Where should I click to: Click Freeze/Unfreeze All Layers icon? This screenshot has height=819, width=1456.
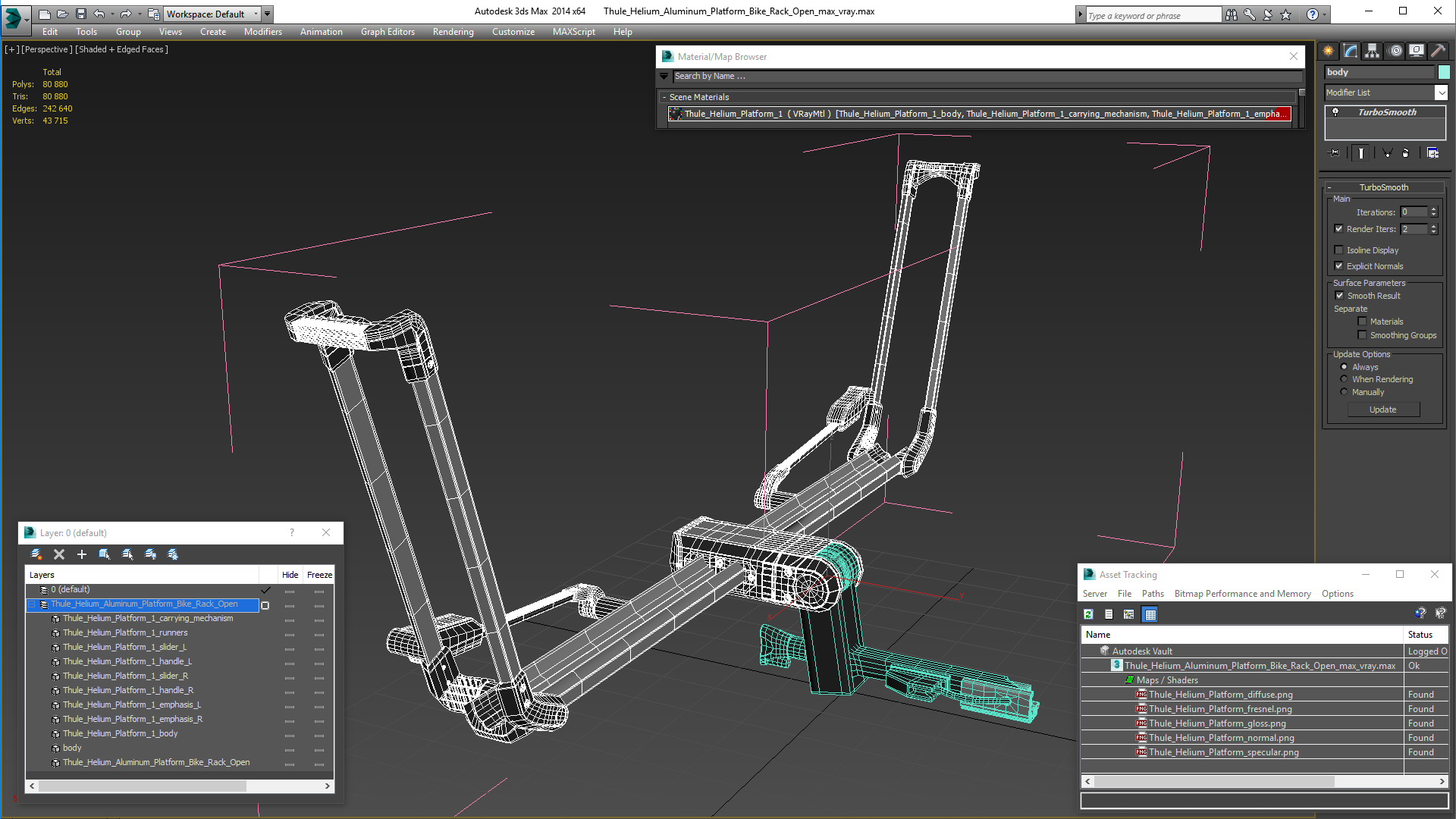pyautogui.click(x=173, y=554)
